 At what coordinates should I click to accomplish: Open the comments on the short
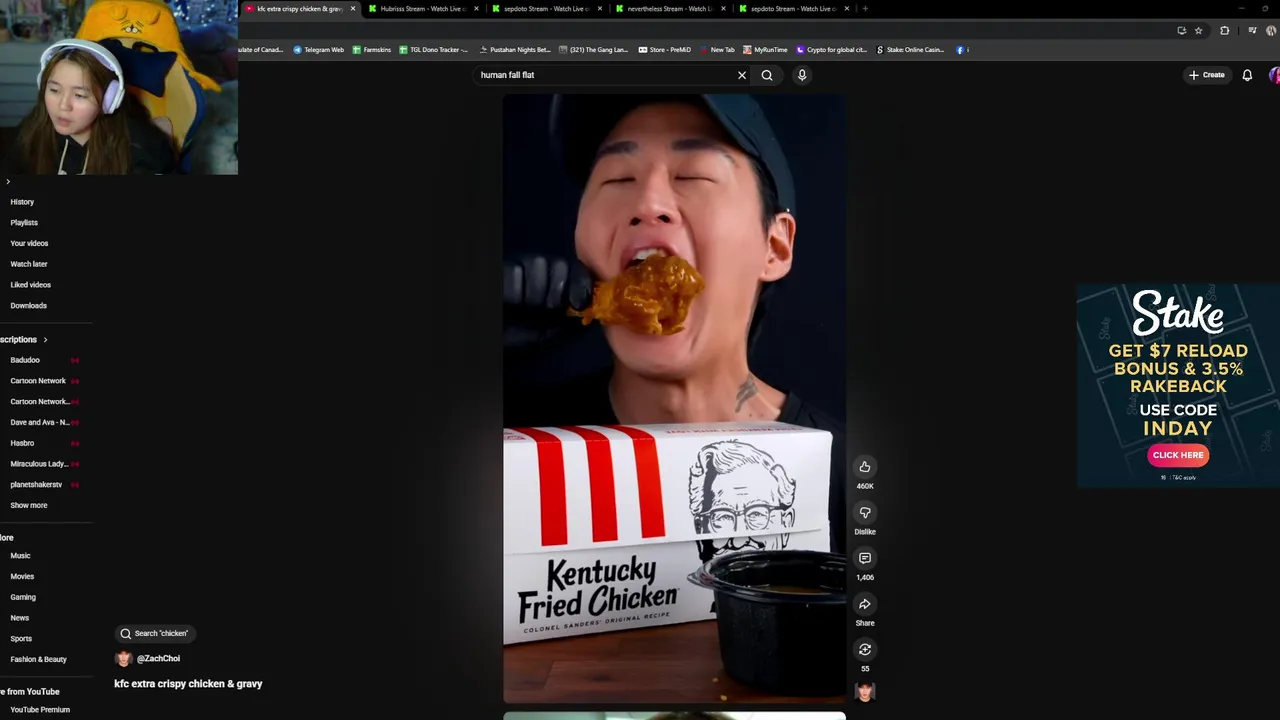[865, 558]
